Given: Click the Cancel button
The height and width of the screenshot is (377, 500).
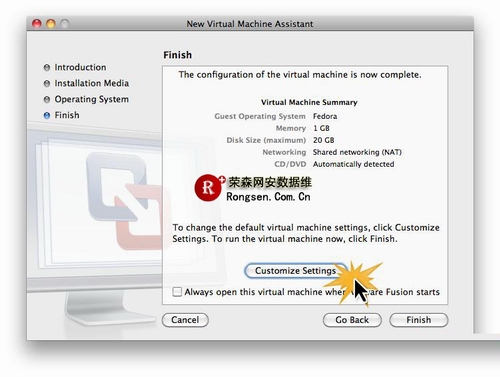Looking at the screenshot, I should point(185,320).
